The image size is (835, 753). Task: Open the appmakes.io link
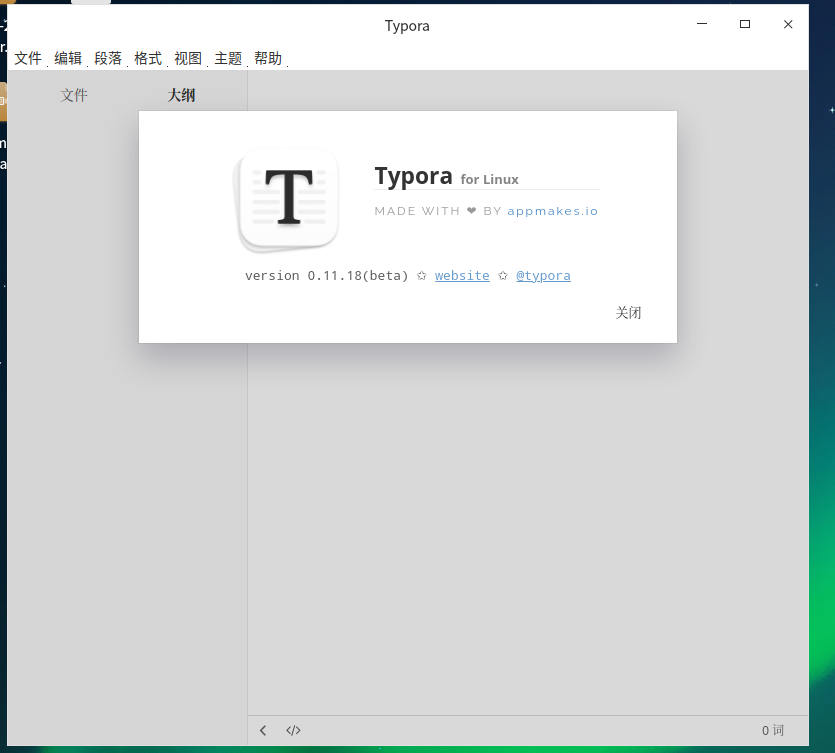(552, 211)
